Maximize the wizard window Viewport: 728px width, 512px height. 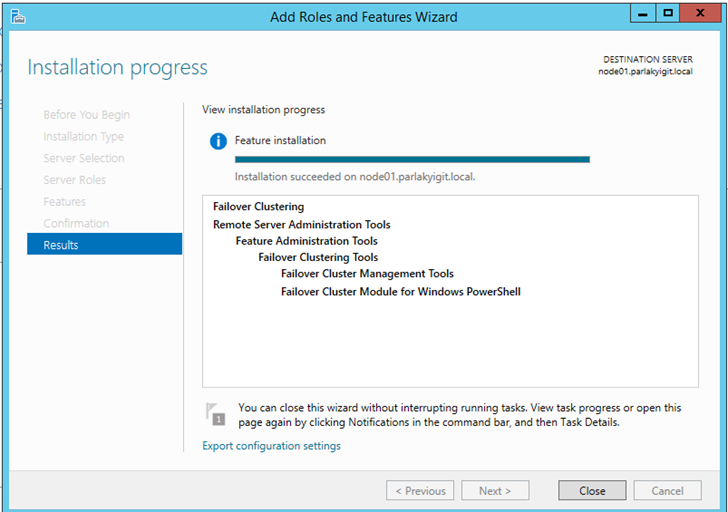click(667, 14)
